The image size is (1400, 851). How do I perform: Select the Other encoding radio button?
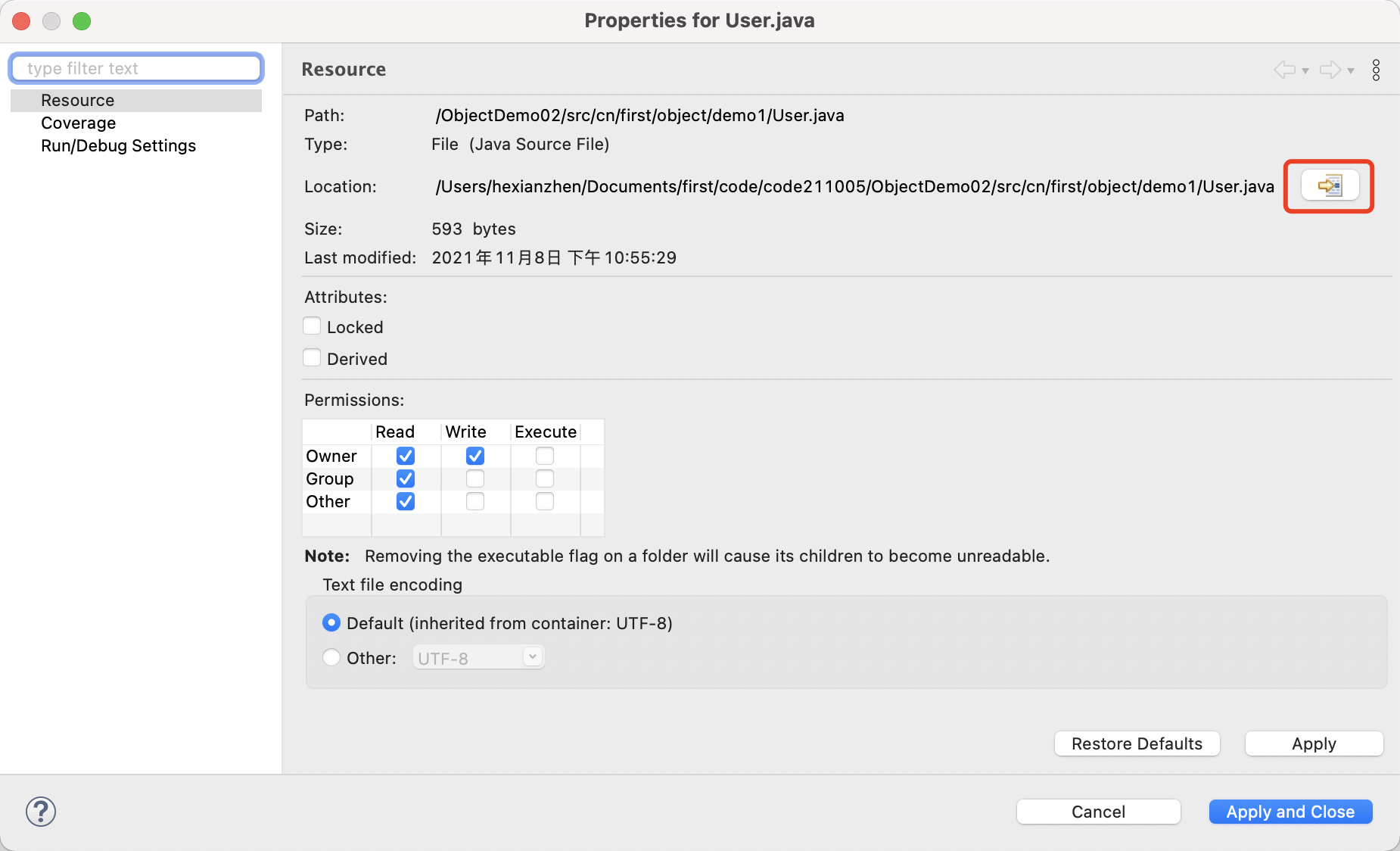point(331,658)
